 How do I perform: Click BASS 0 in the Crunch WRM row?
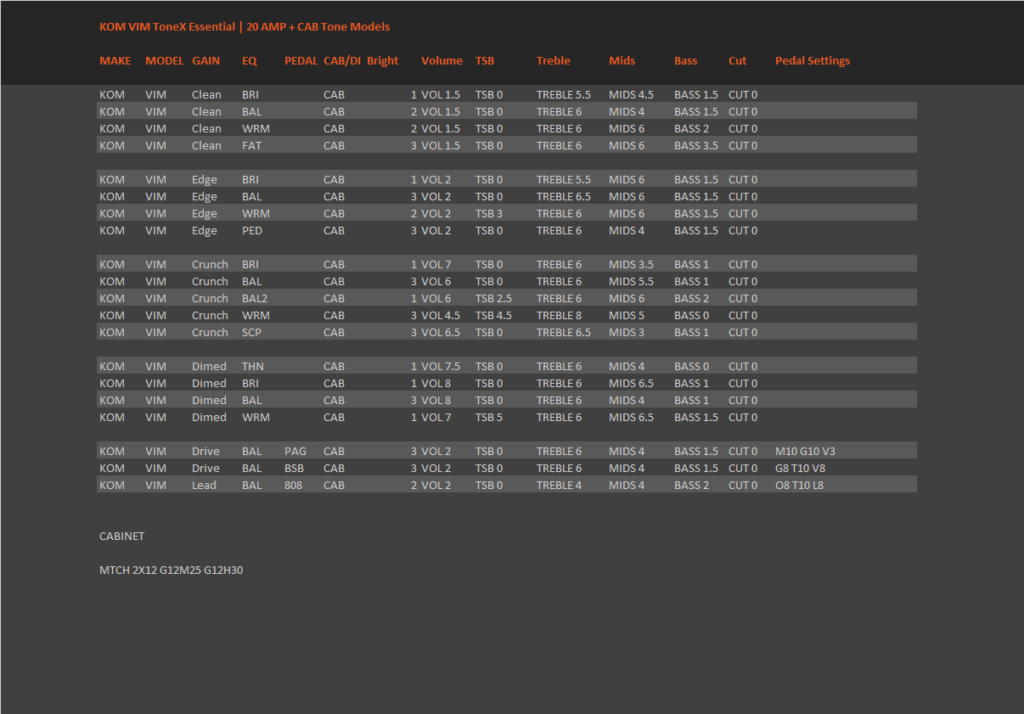pos(692,316)
